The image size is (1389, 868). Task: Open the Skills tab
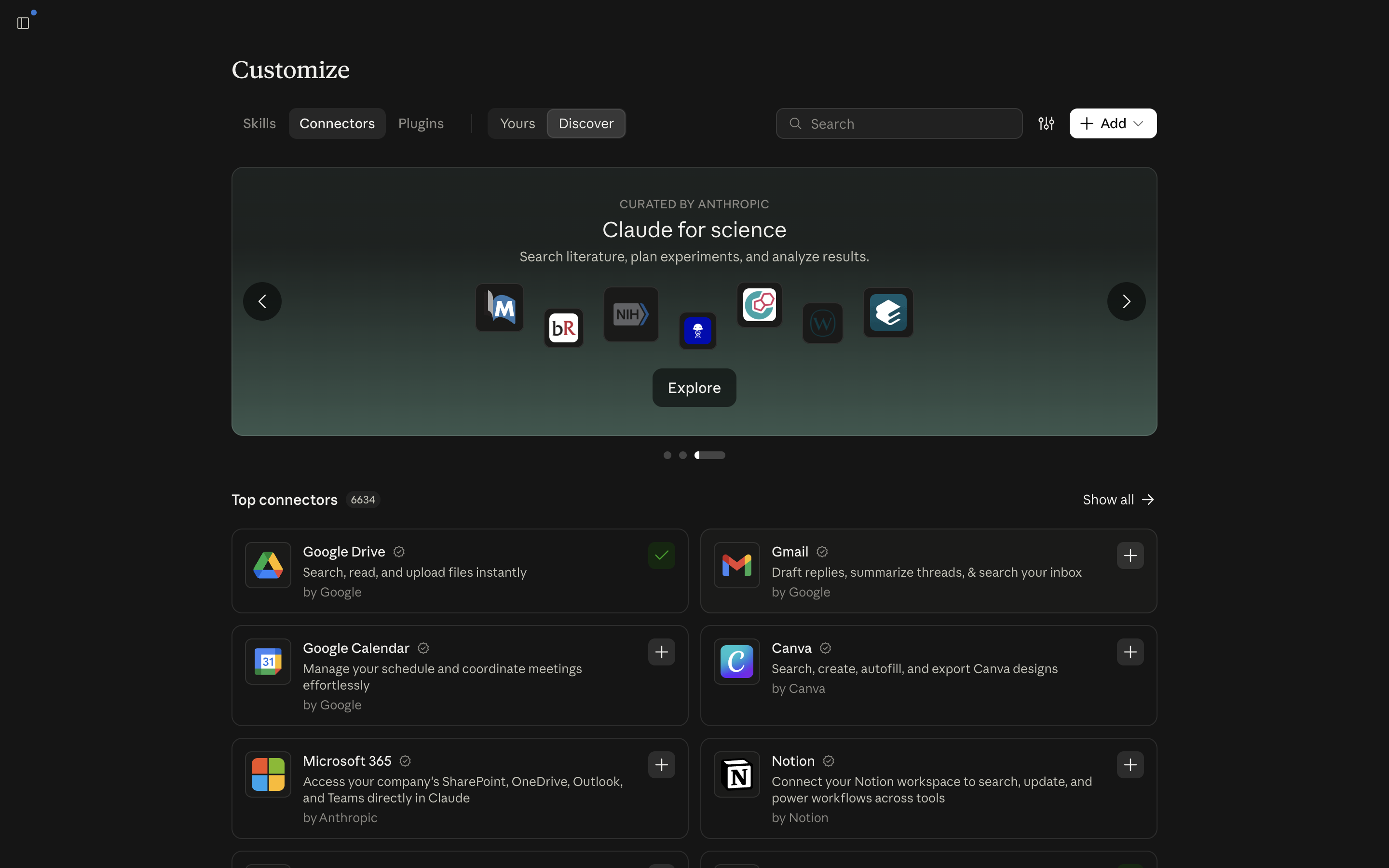259,123
